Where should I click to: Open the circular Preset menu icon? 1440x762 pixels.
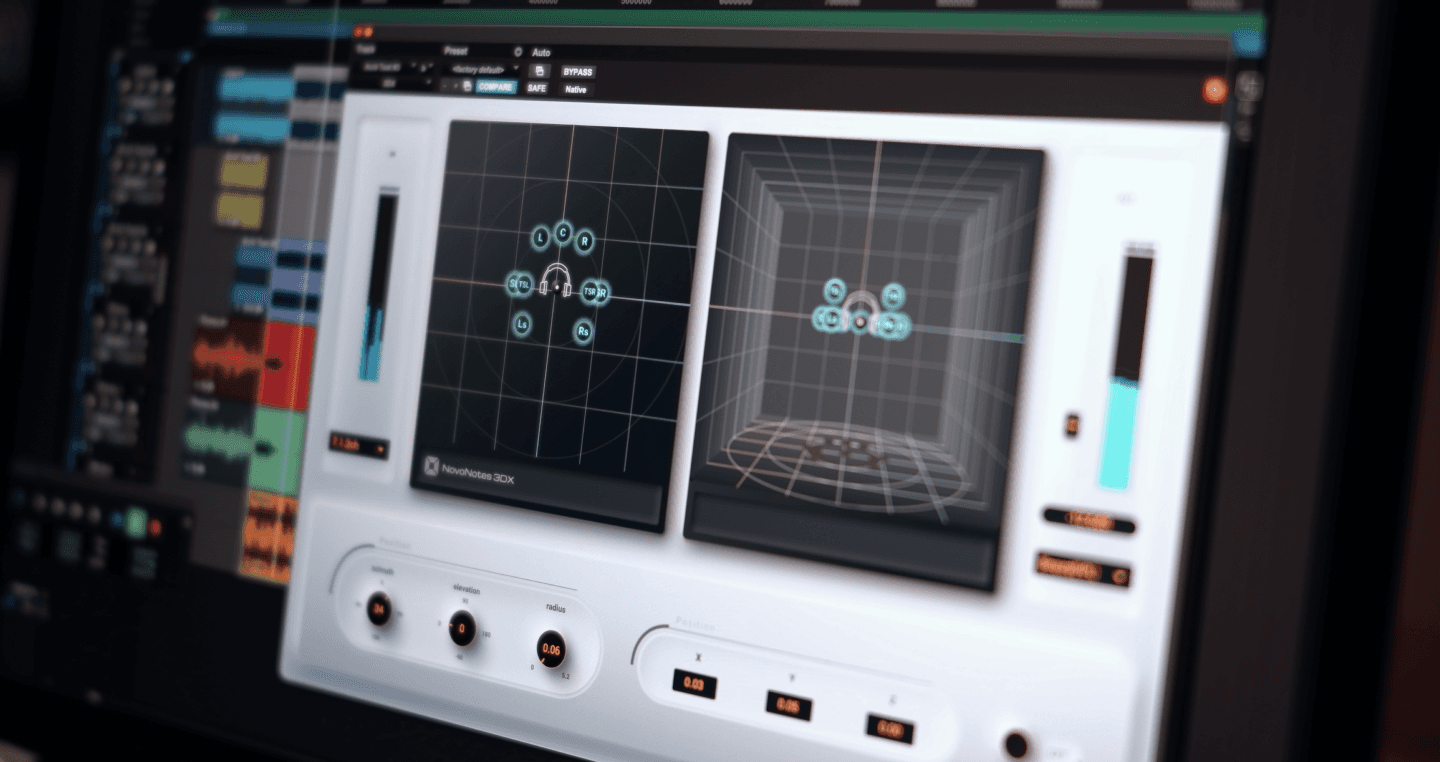tap(517, 51)
